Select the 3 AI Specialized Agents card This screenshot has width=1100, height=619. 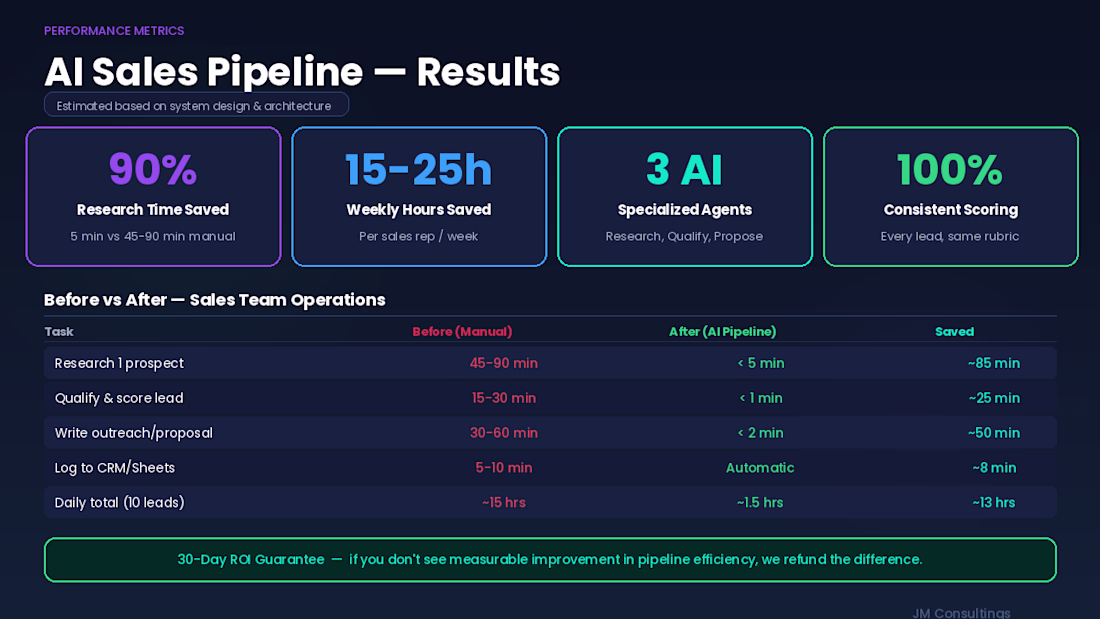click(685, 197)
